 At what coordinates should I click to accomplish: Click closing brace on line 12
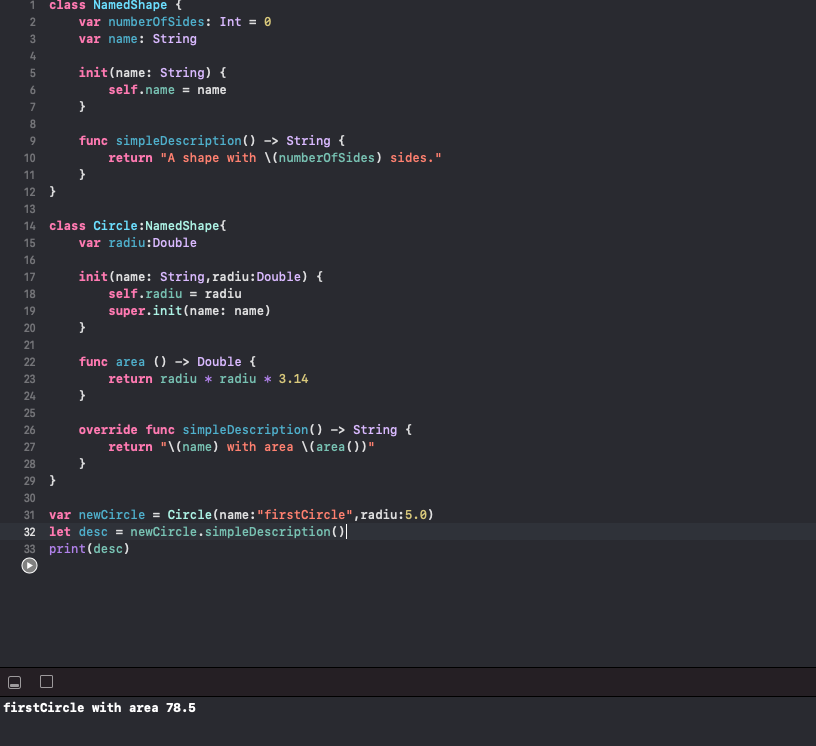pos(53,192)
